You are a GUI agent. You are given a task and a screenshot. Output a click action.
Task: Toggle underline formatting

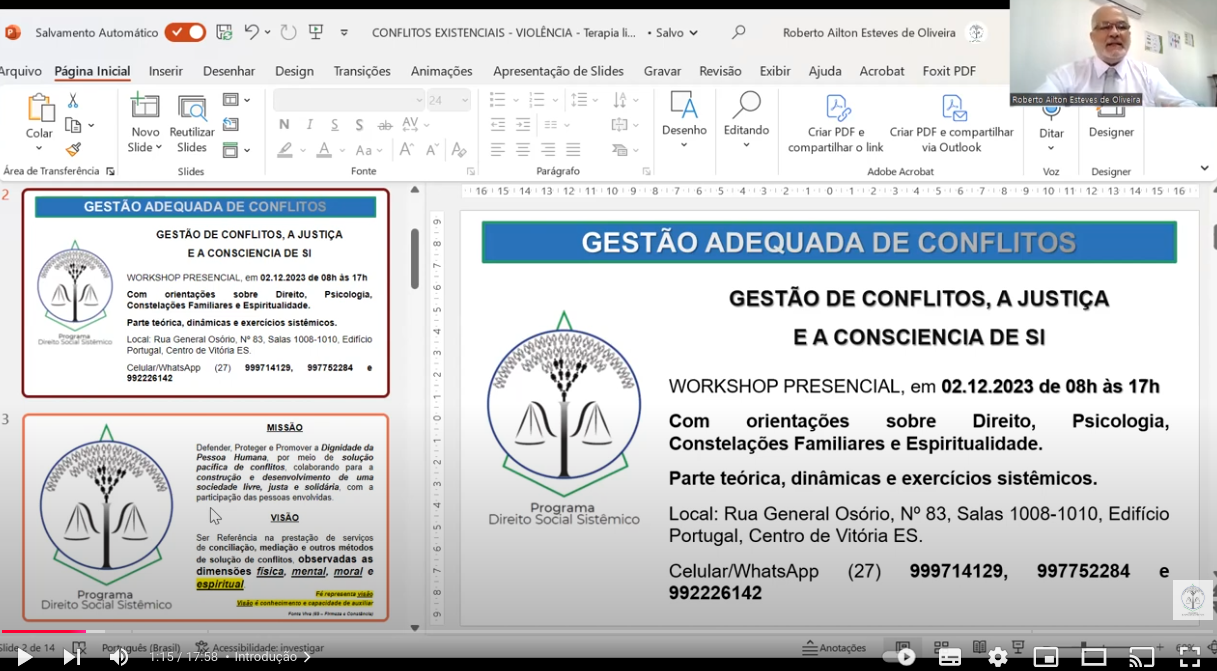(x=335, y=125)
